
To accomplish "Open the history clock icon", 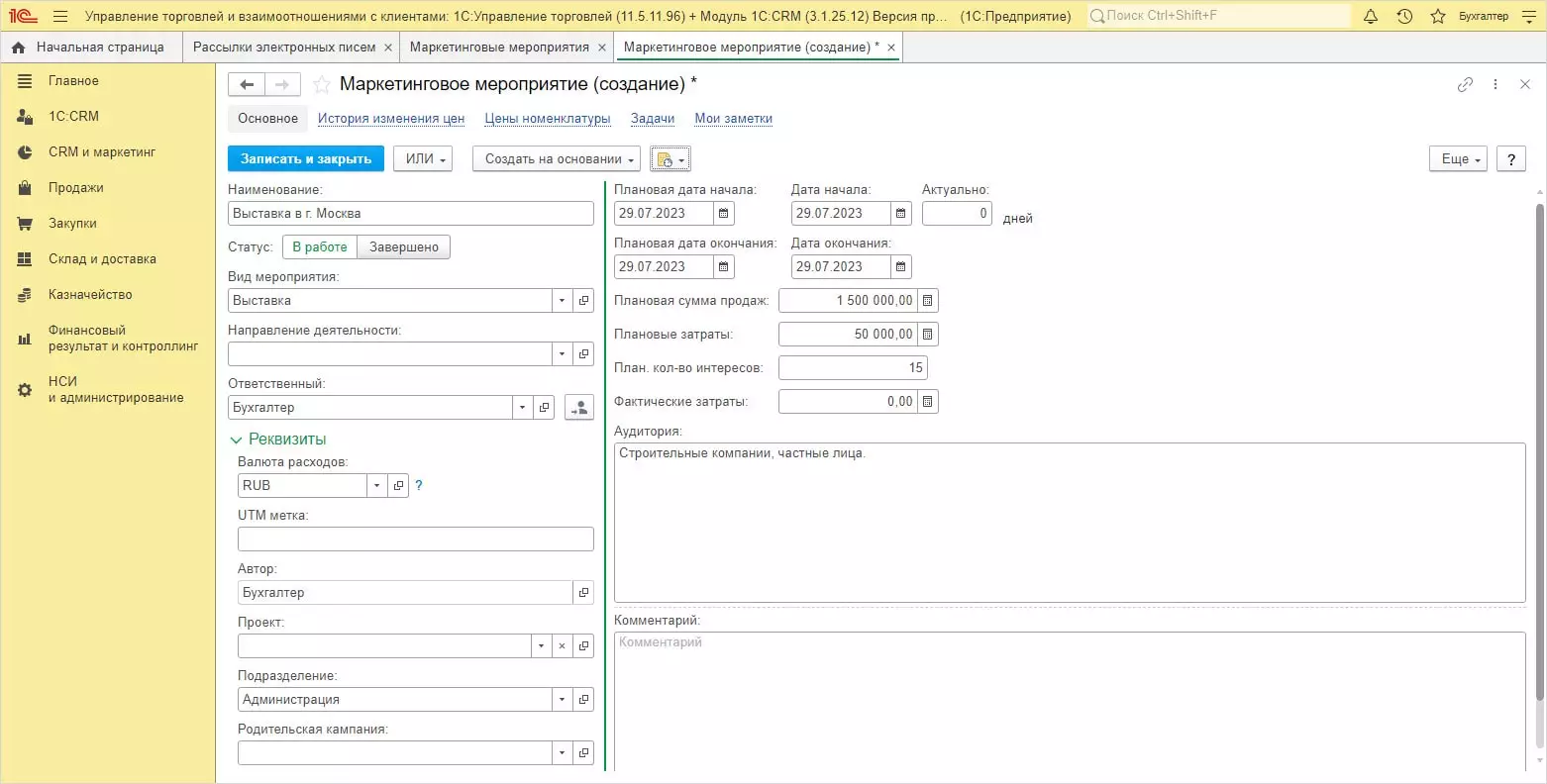I will 1404,16.
